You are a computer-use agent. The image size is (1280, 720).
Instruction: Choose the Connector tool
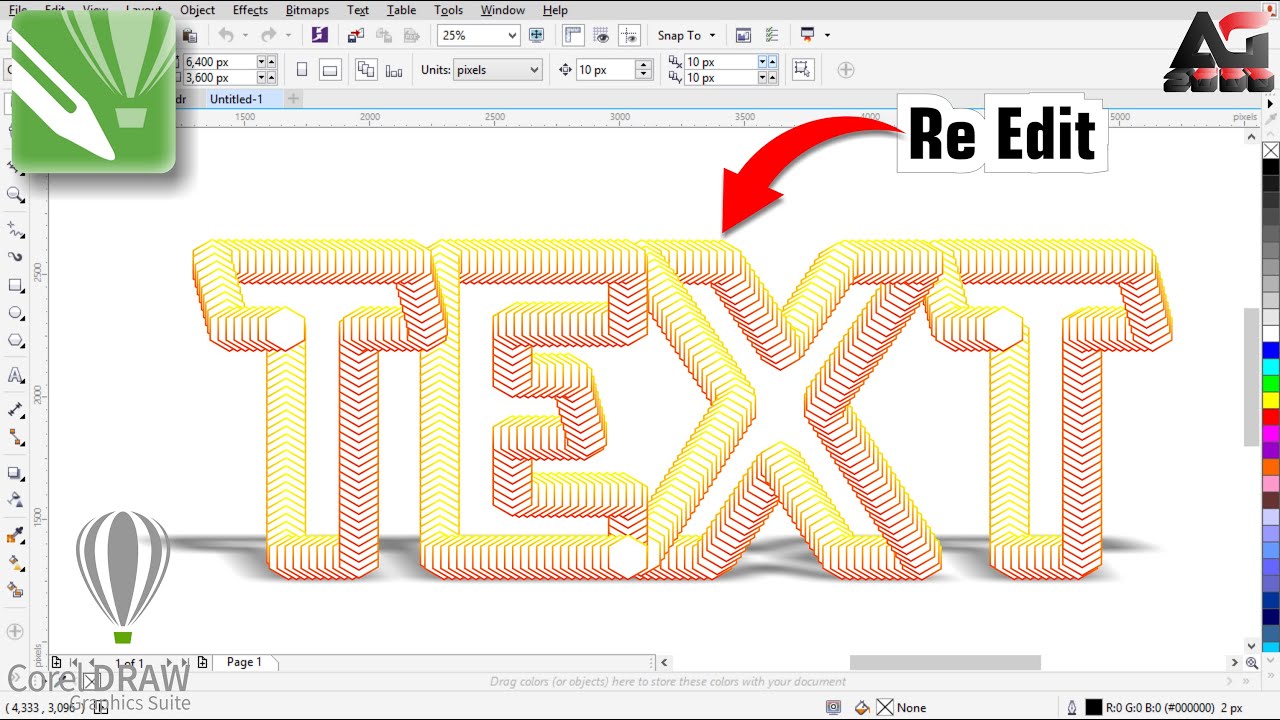pyautogui.click(x=16, y=437)
